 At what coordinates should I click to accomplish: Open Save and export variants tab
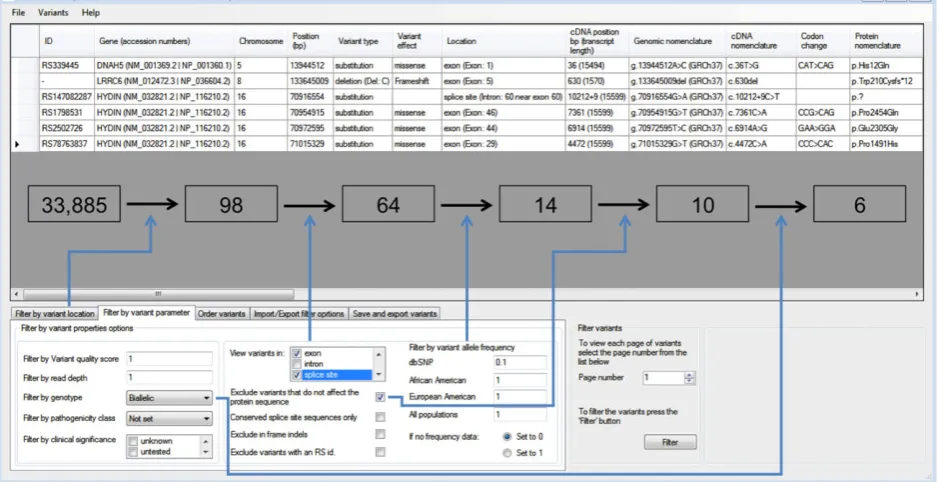tap(395, 314)
